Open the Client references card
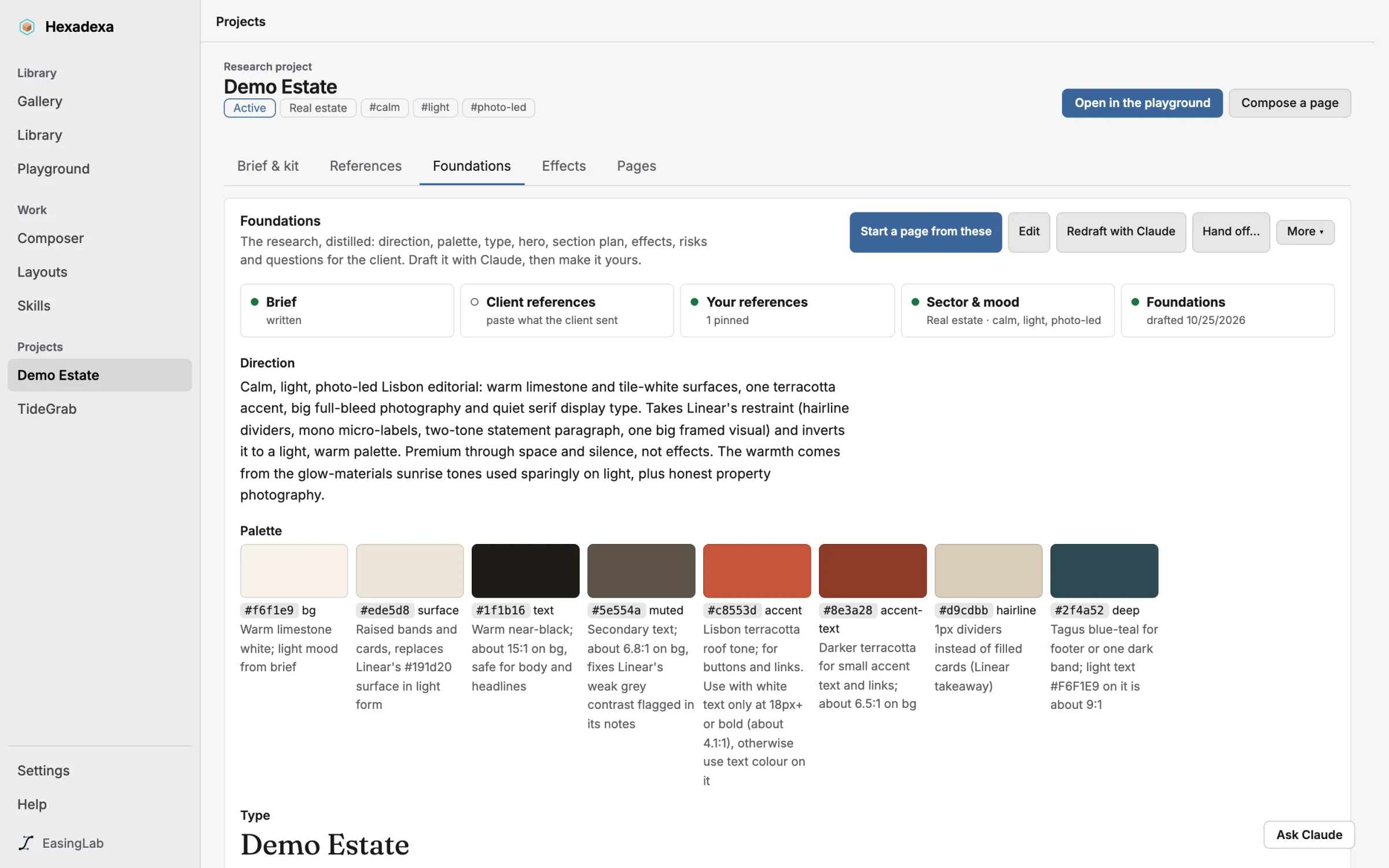The image size is (1389, 868). click(567, 310)
